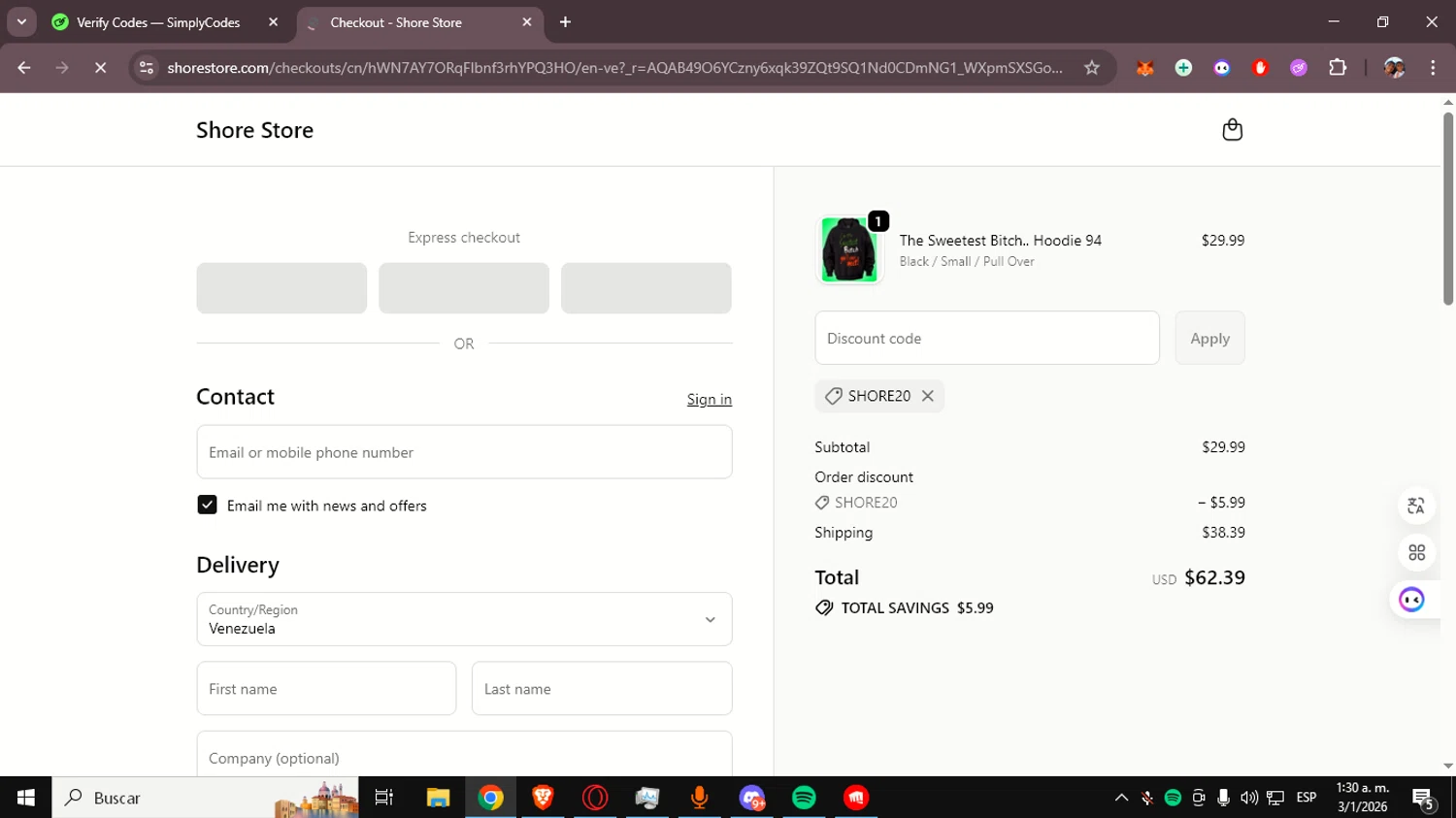Click the hoodie product thumbnail

pyautogui.click(x=849, y=249)
